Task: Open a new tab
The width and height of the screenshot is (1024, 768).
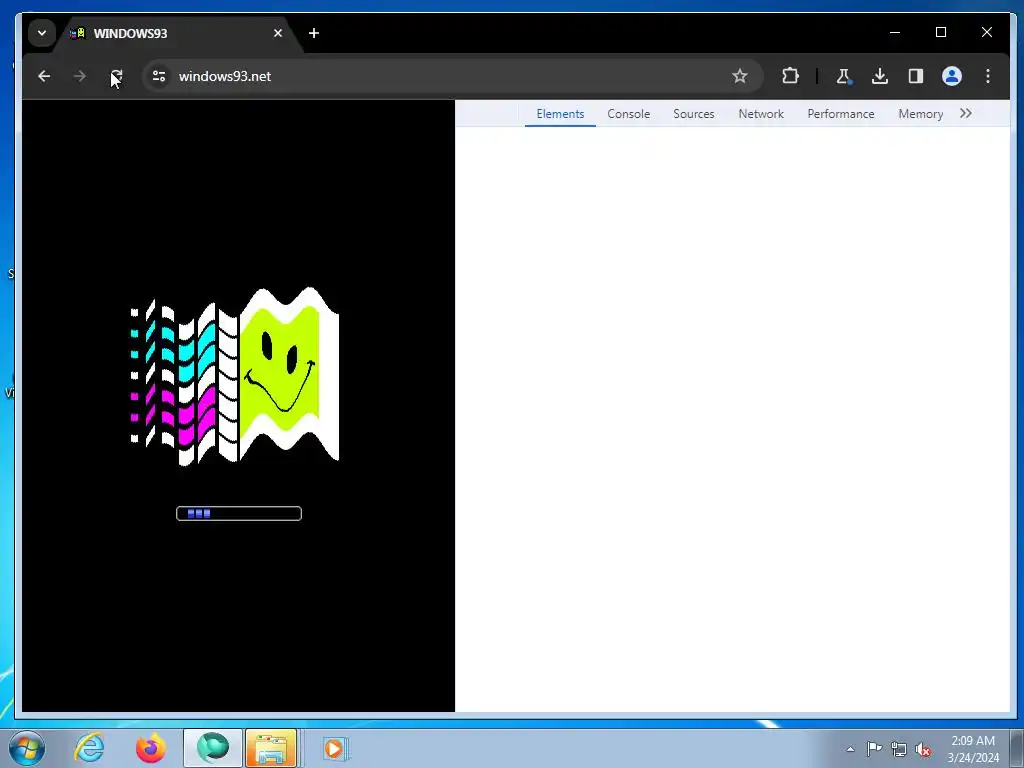Action: [314, 33]
